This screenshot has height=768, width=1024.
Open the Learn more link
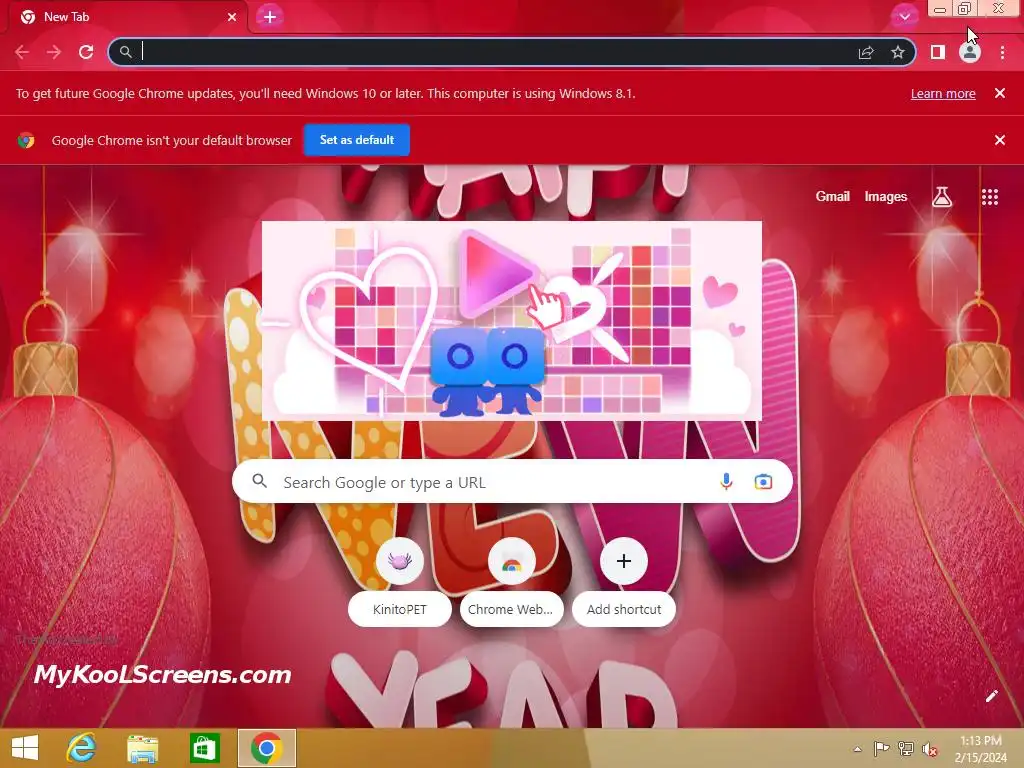point(943,93)
